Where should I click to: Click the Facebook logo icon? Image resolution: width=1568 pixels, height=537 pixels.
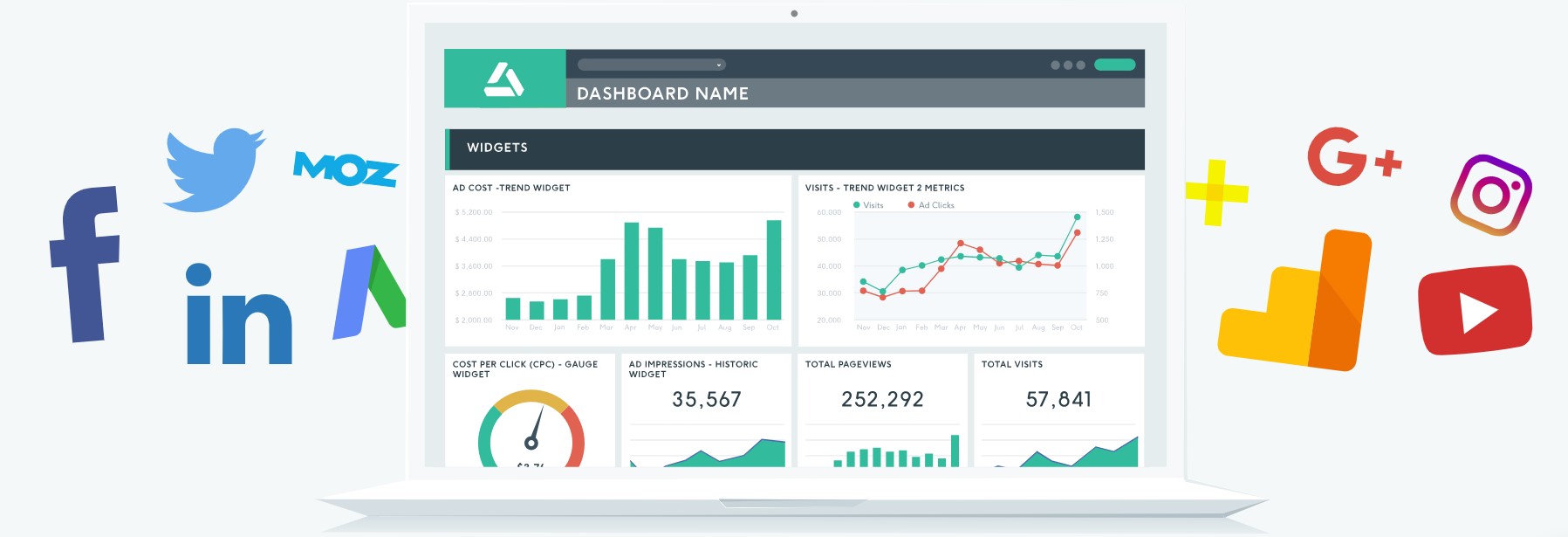click(x=85, y=264)
